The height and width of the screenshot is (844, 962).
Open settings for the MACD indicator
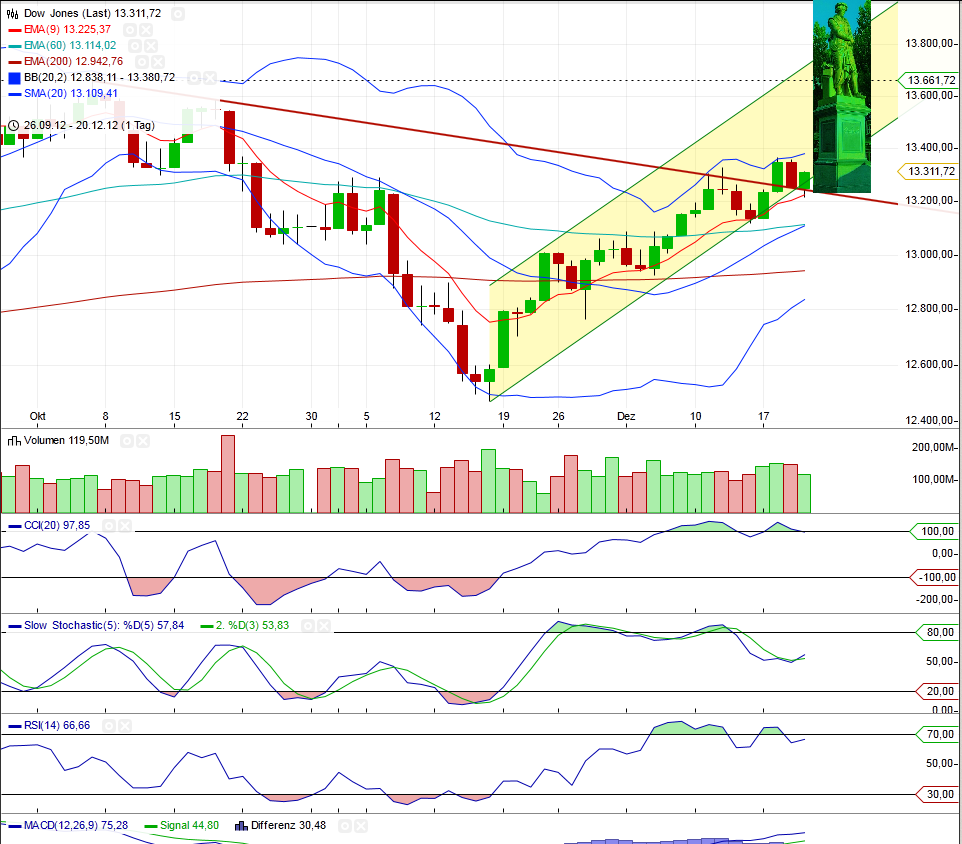(345, 826)
